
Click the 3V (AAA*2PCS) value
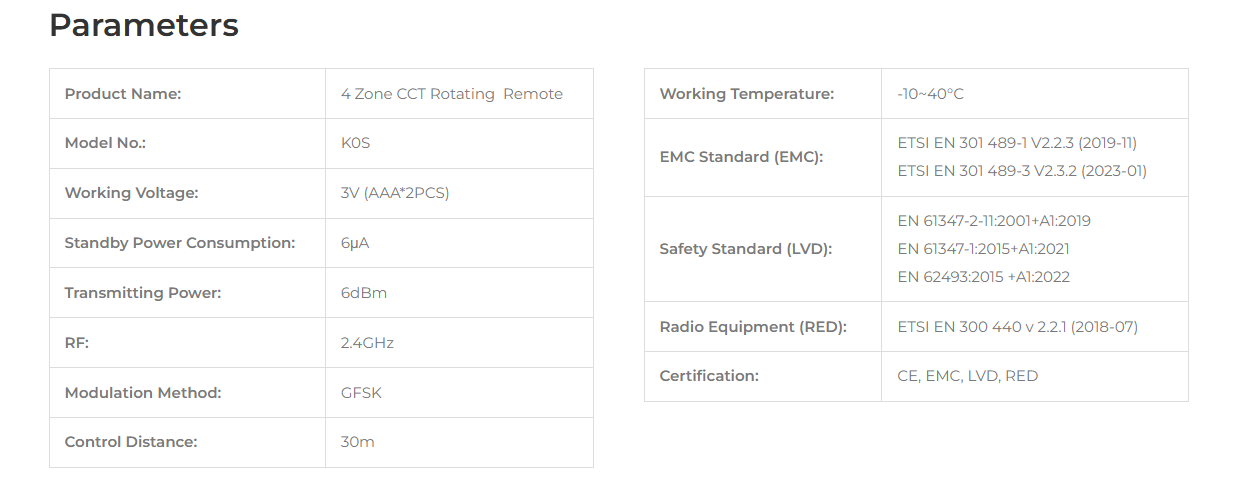(395, 193)
